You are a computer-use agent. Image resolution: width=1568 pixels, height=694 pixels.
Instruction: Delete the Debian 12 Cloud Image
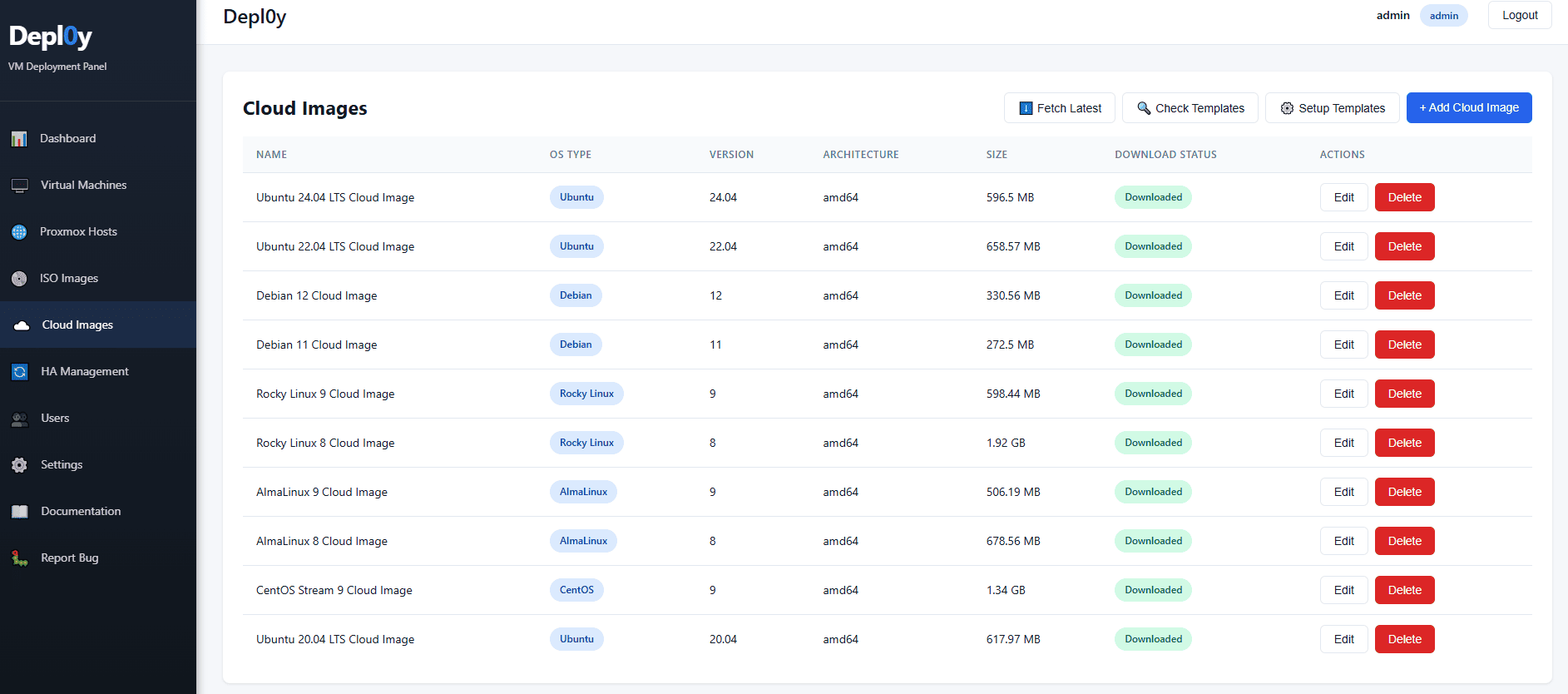1404,296
